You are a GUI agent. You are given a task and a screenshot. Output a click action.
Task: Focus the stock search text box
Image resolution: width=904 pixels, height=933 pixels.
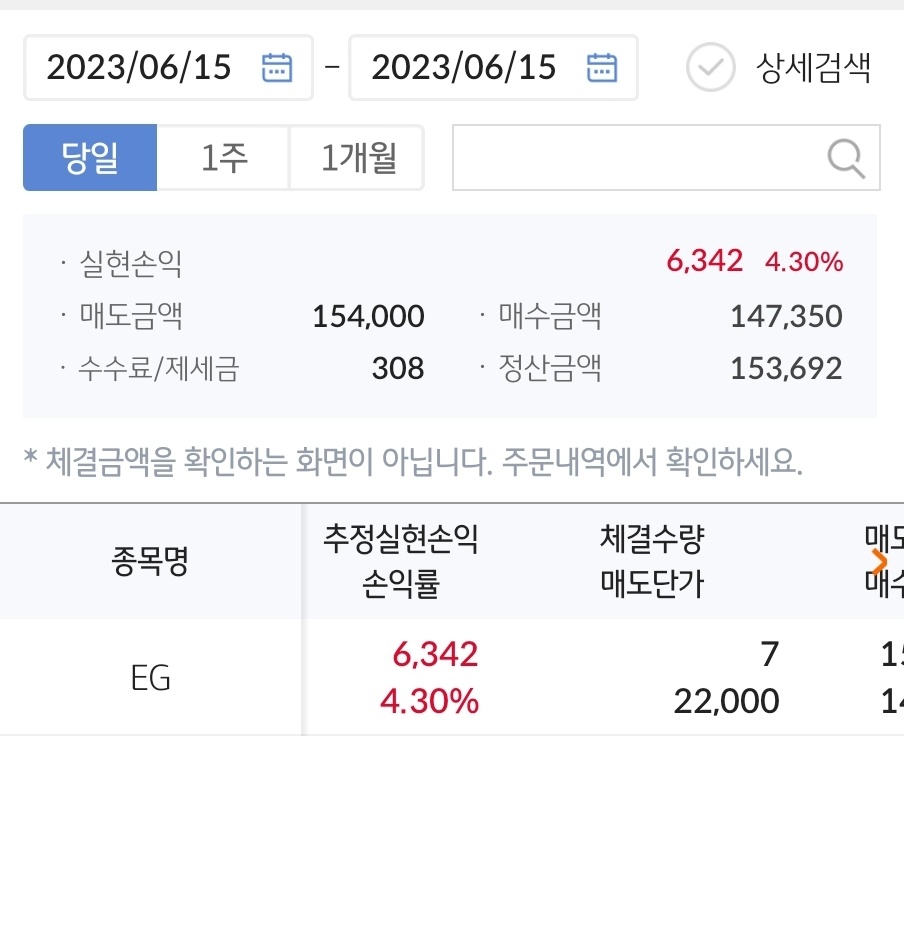pos(666,158)
